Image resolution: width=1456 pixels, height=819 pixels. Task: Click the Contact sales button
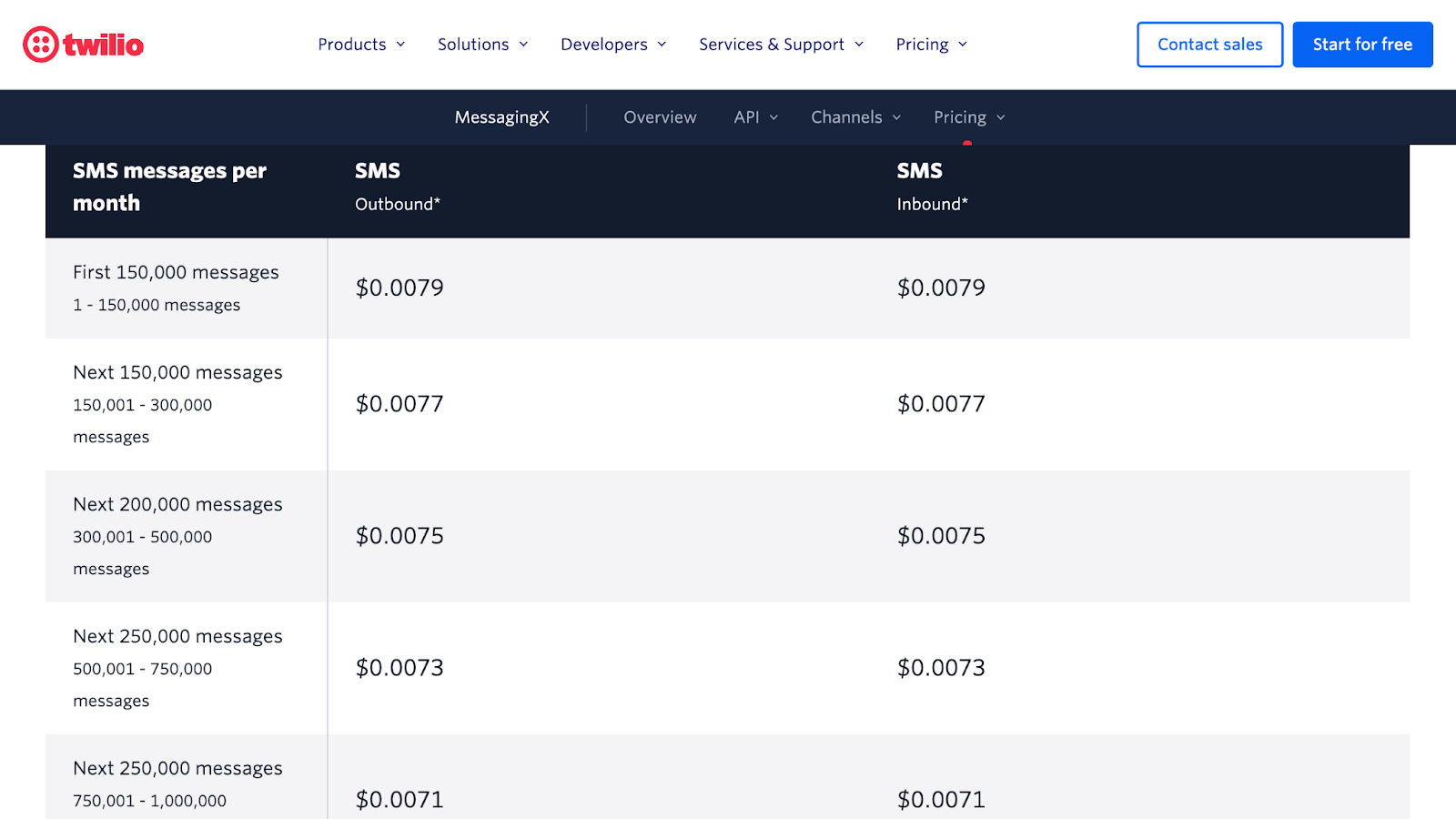click(x=1210, y=45)
